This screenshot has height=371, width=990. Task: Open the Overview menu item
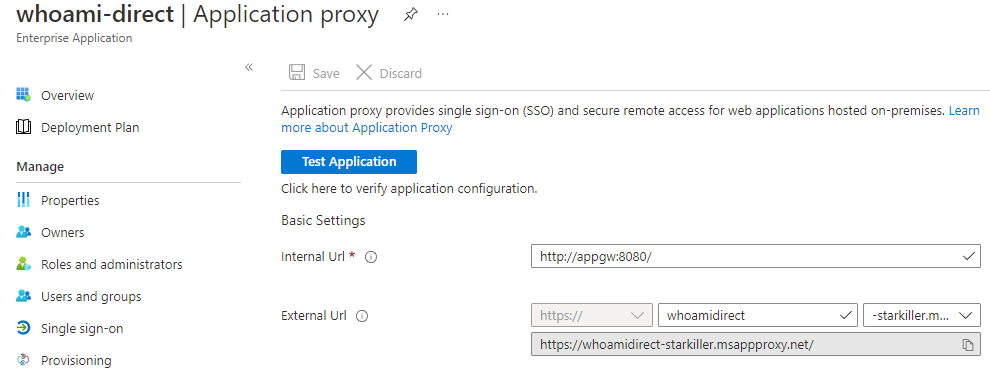(68, 96)
